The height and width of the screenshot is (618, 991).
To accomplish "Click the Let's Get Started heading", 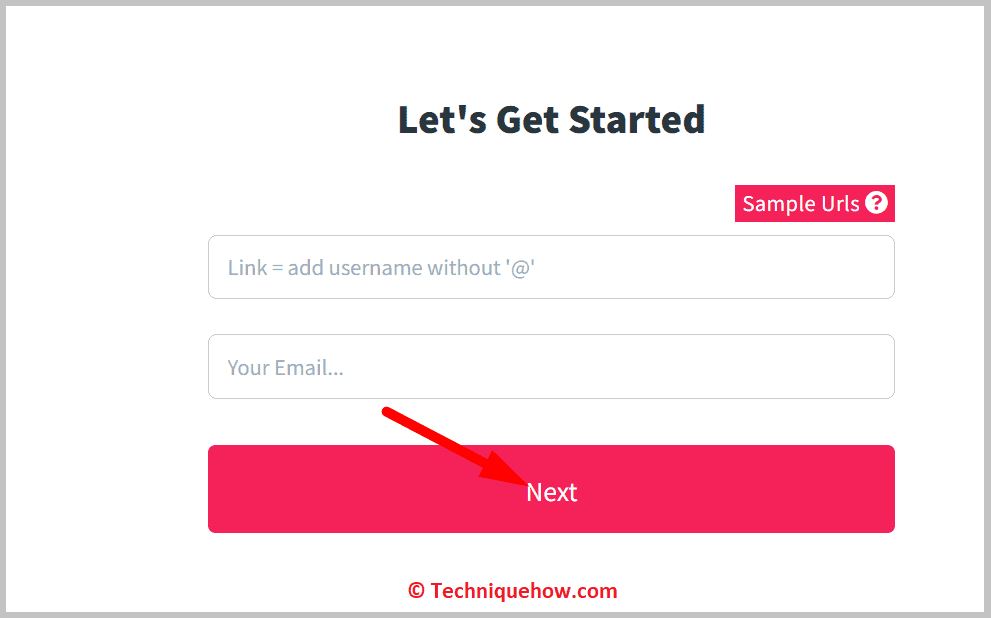I will (x=552, y=119).
